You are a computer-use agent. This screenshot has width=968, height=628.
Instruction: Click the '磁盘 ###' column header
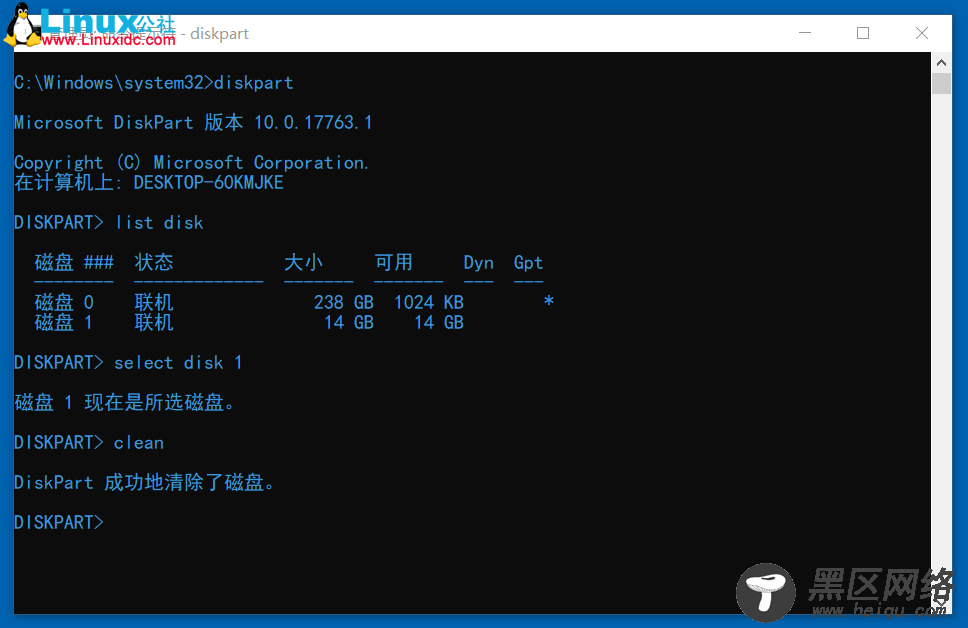tap(74, 262)
